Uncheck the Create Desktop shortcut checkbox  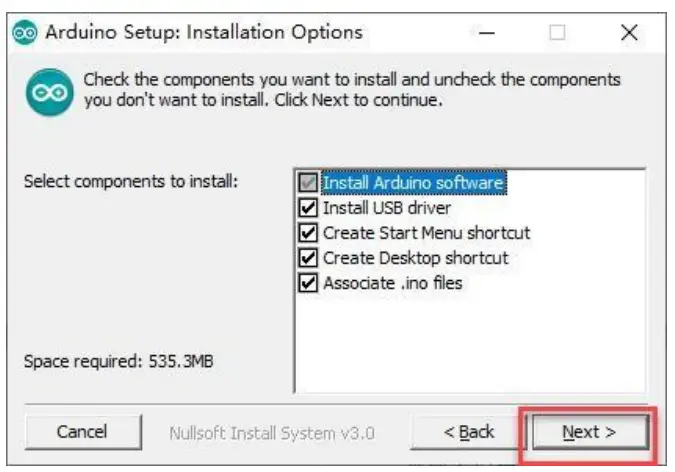pos(308,258)
